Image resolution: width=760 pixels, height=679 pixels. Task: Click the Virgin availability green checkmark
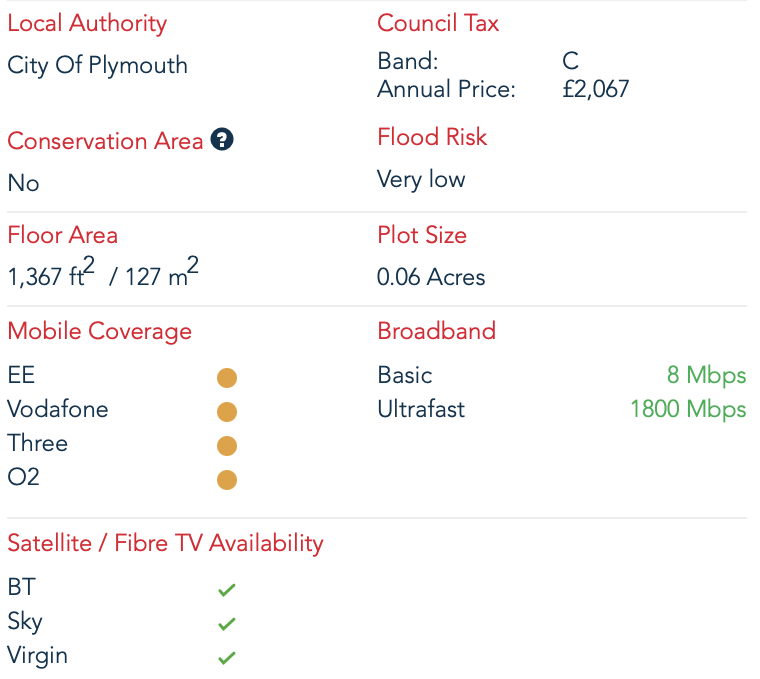pos(227,658)
